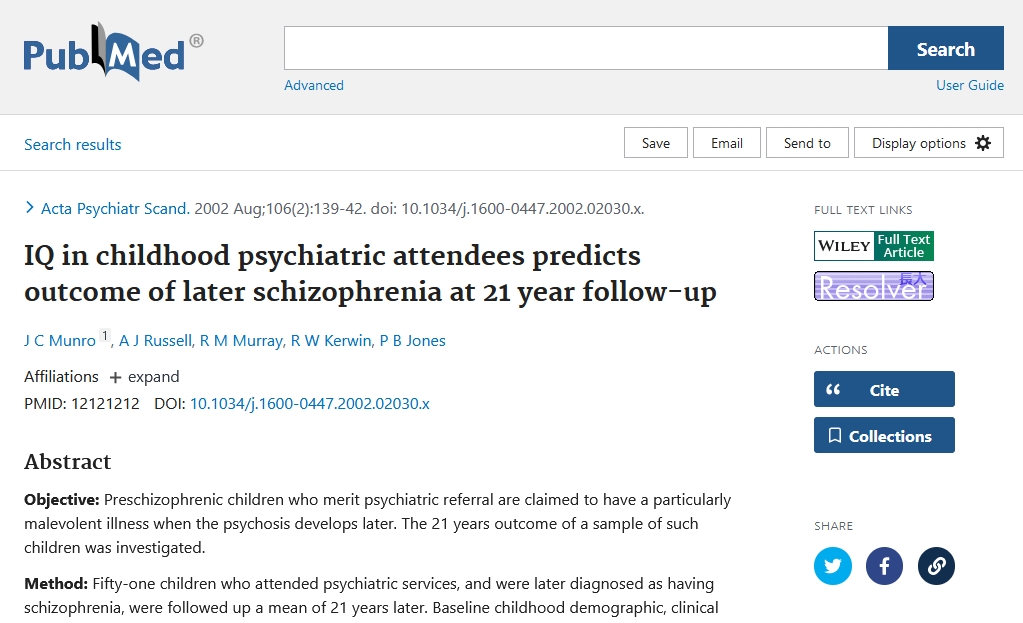Expand journal menu chevron before Acta Psychiatr Scand

(29, 208)
